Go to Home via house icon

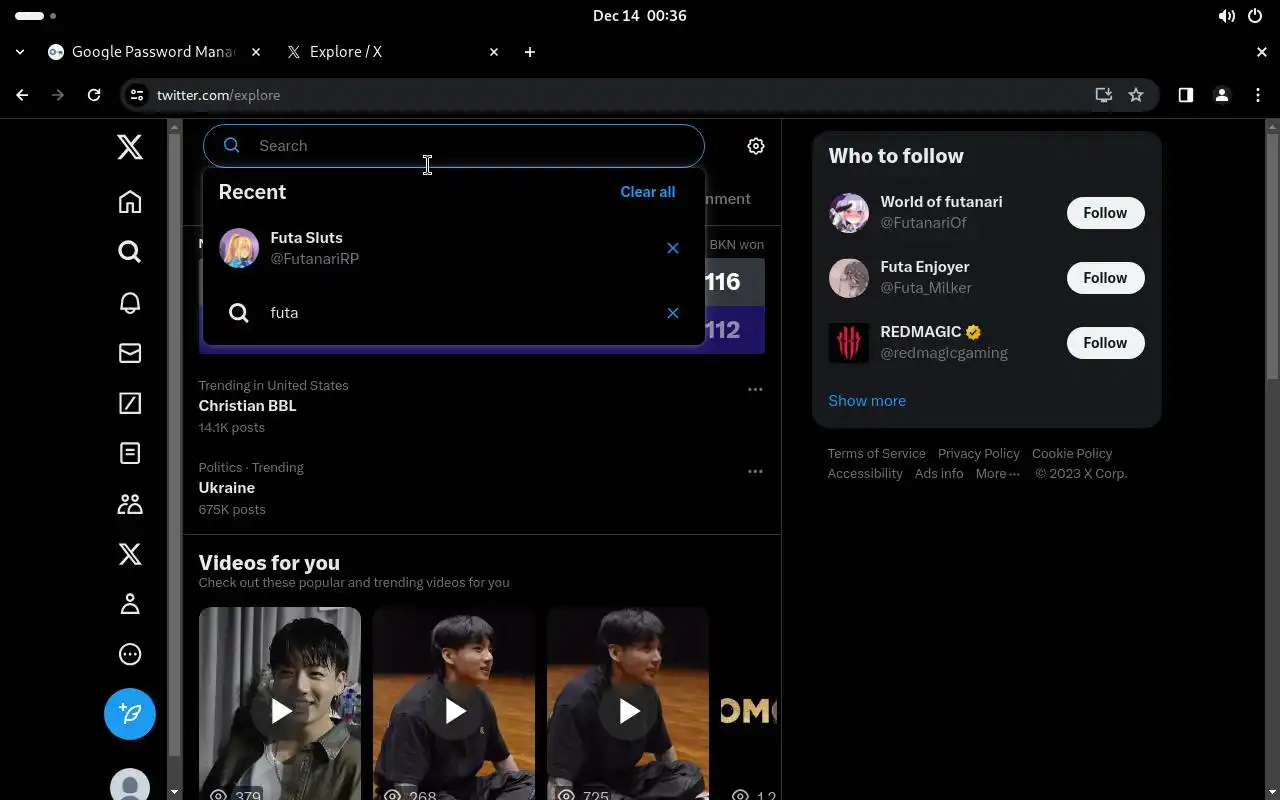coord(130,202)
